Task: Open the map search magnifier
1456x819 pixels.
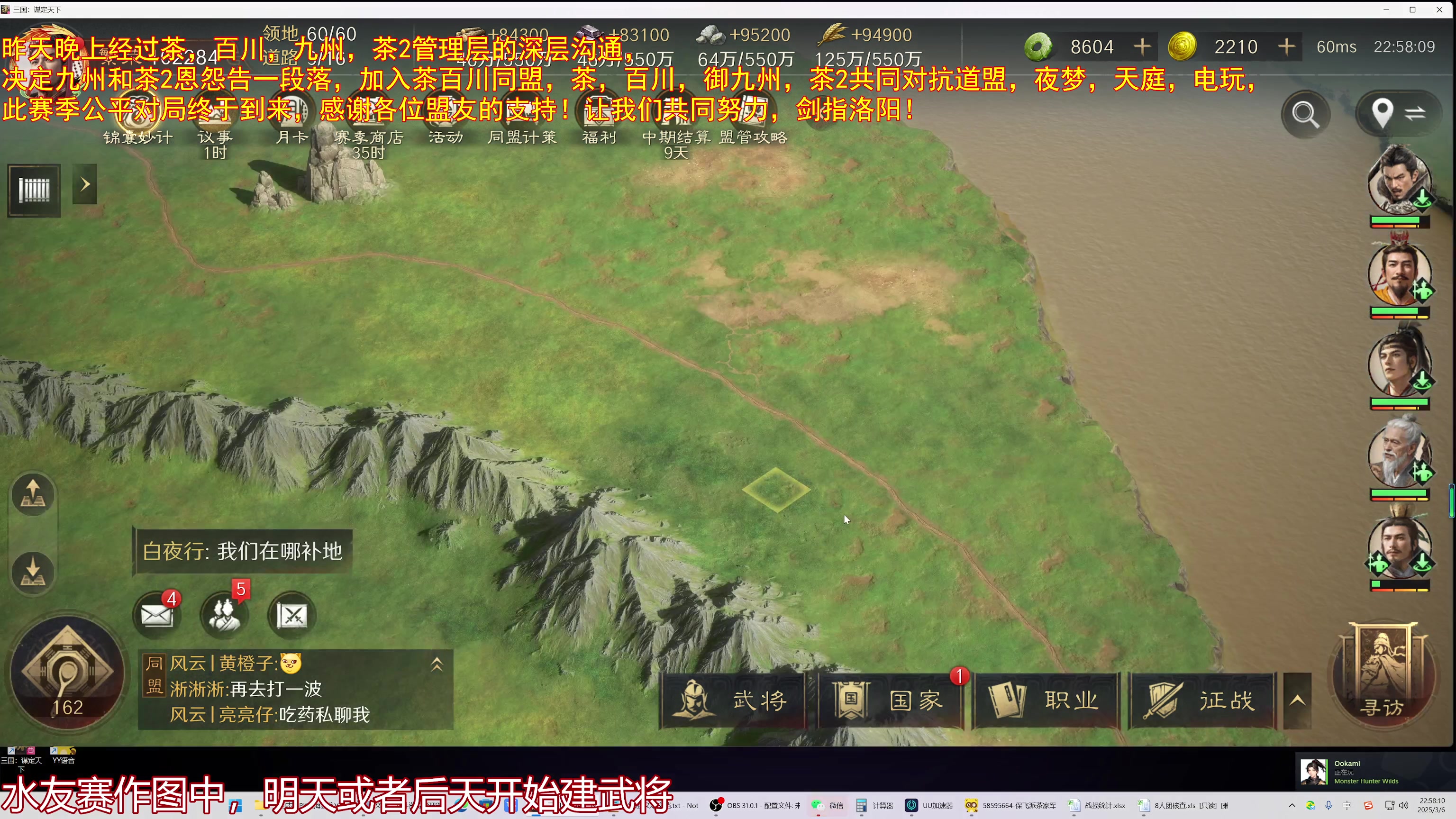Action: (x=1306, y=115)
